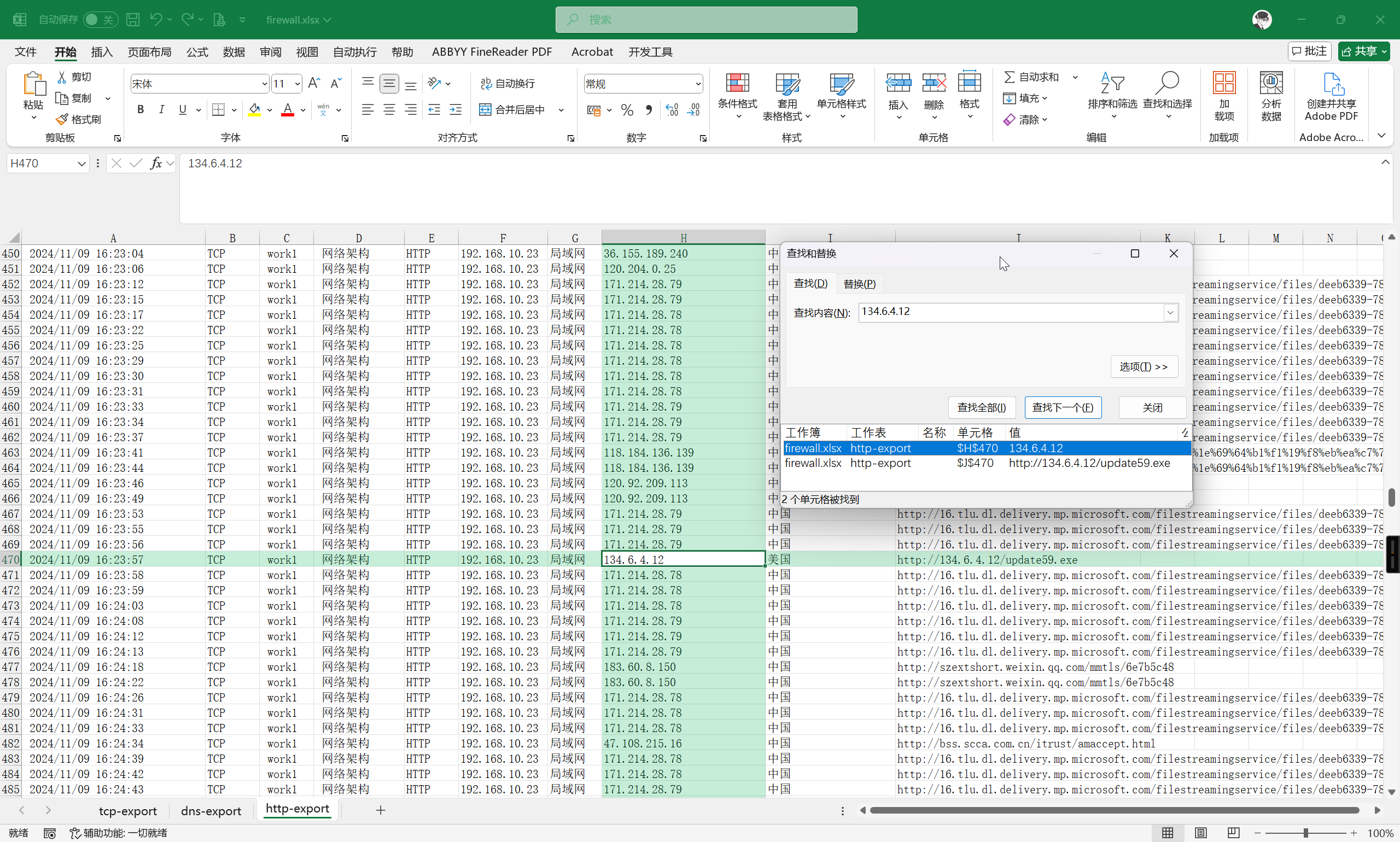Click the Cut scissors icon

click(62, 77)
